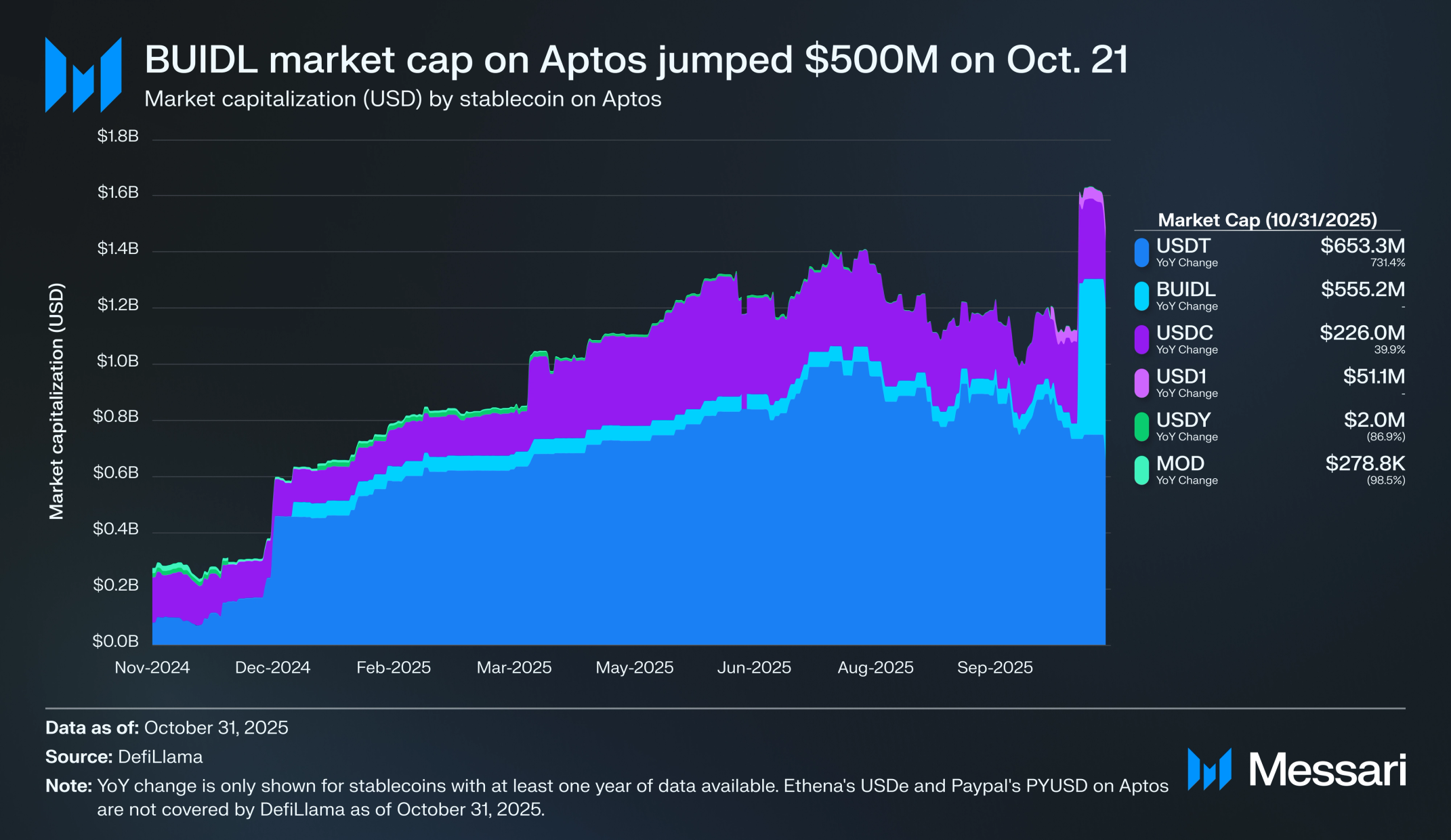The height and width of the screenshot is (840, 1451).
Task: Click the Messari logo icon top-left
Action: [x=83, y=75]
